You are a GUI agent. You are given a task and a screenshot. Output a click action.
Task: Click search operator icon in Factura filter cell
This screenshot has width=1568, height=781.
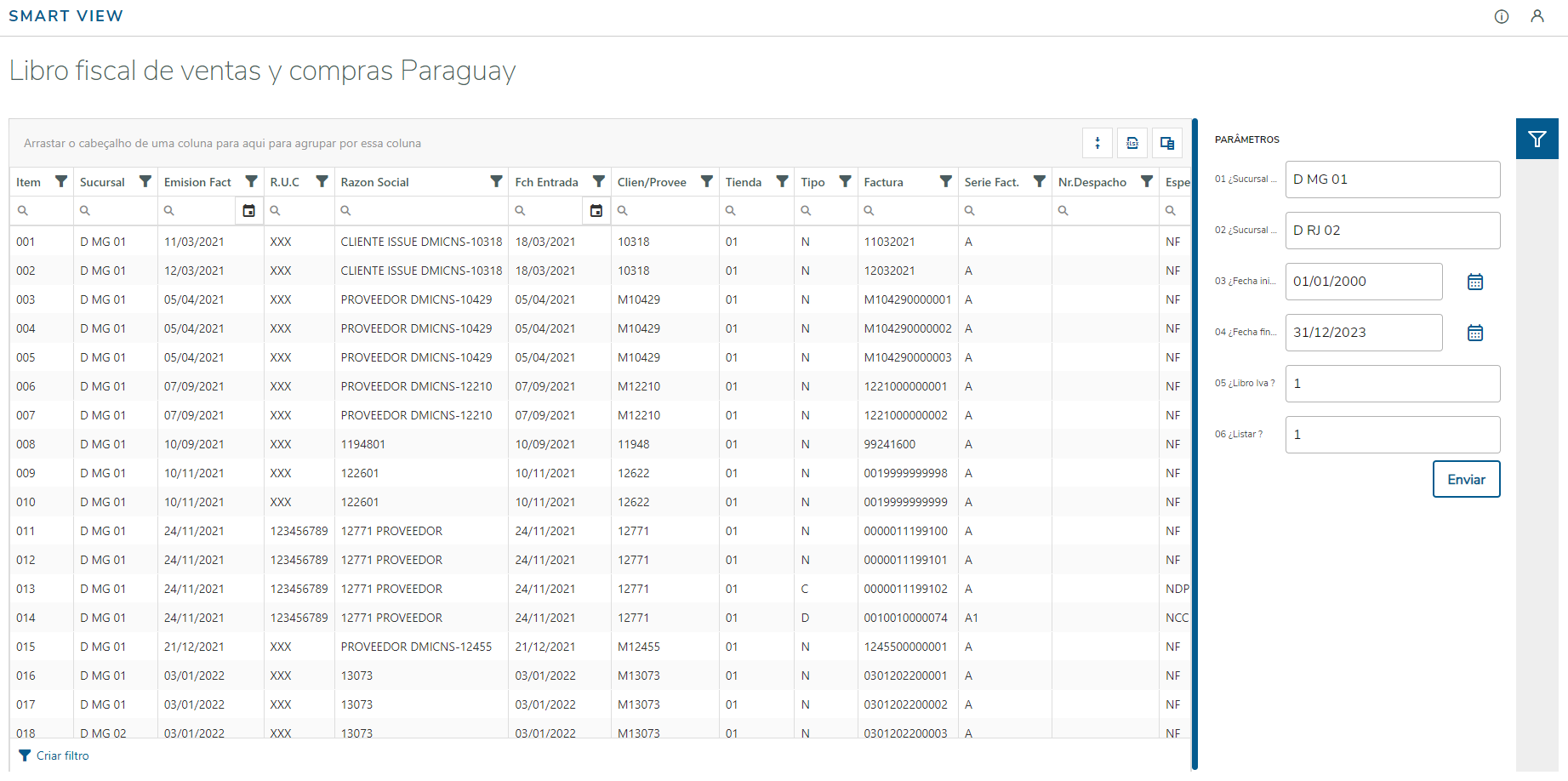pos(869,210)
